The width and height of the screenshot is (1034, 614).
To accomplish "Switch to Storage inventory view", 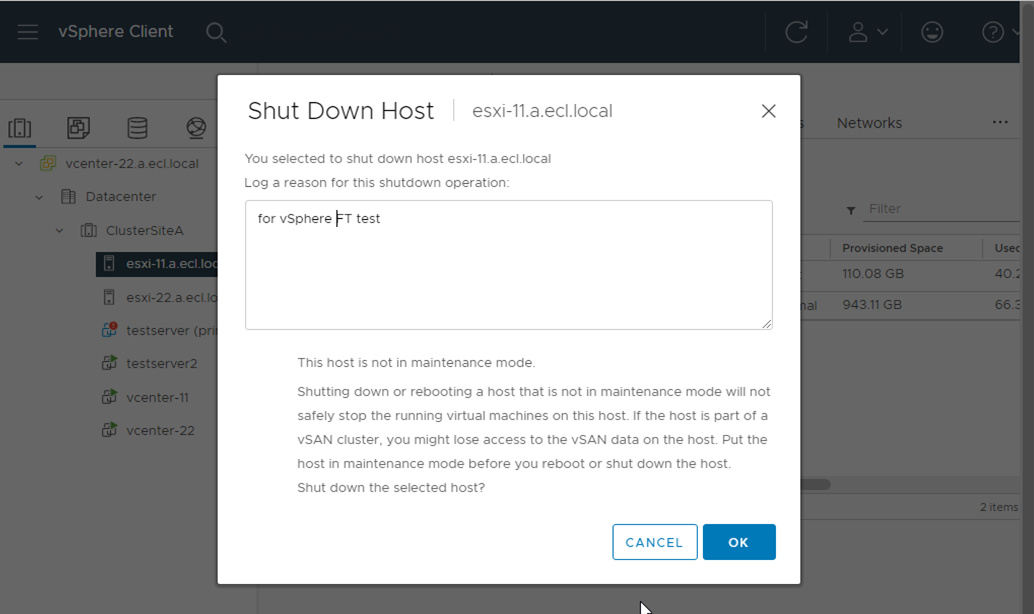I will click(137, 128).
